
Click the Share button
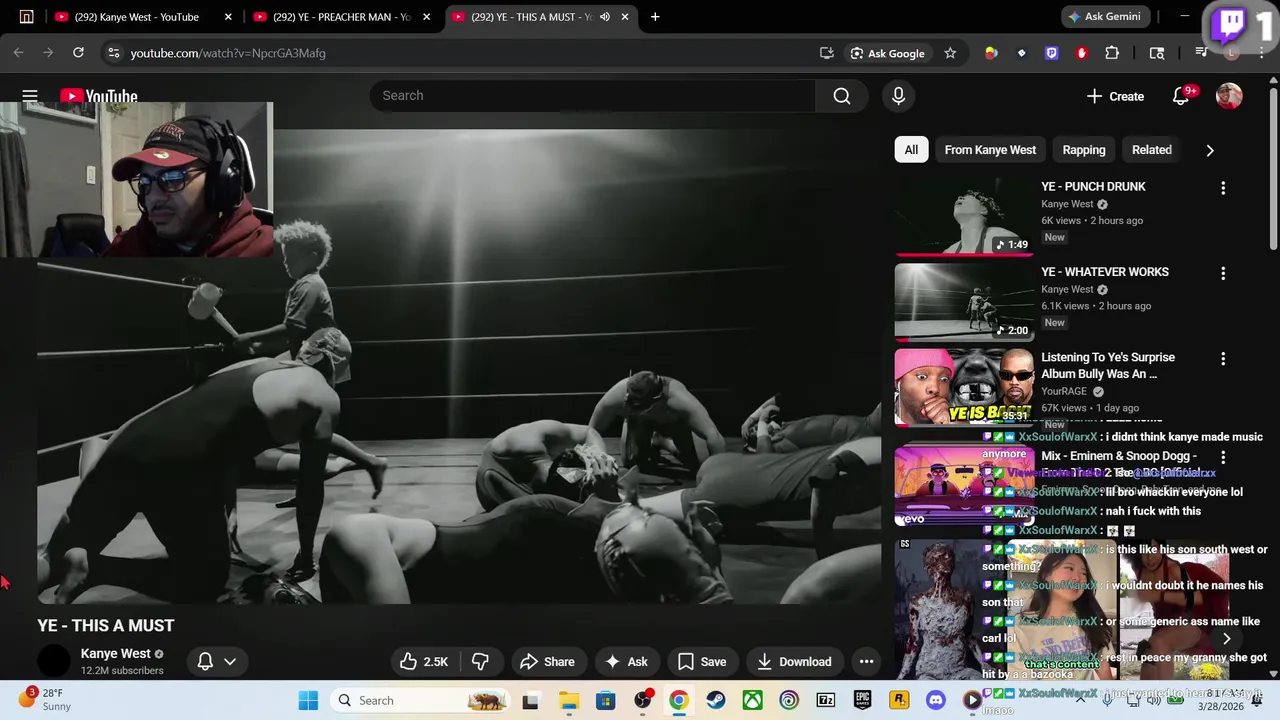tap(547, 661)
